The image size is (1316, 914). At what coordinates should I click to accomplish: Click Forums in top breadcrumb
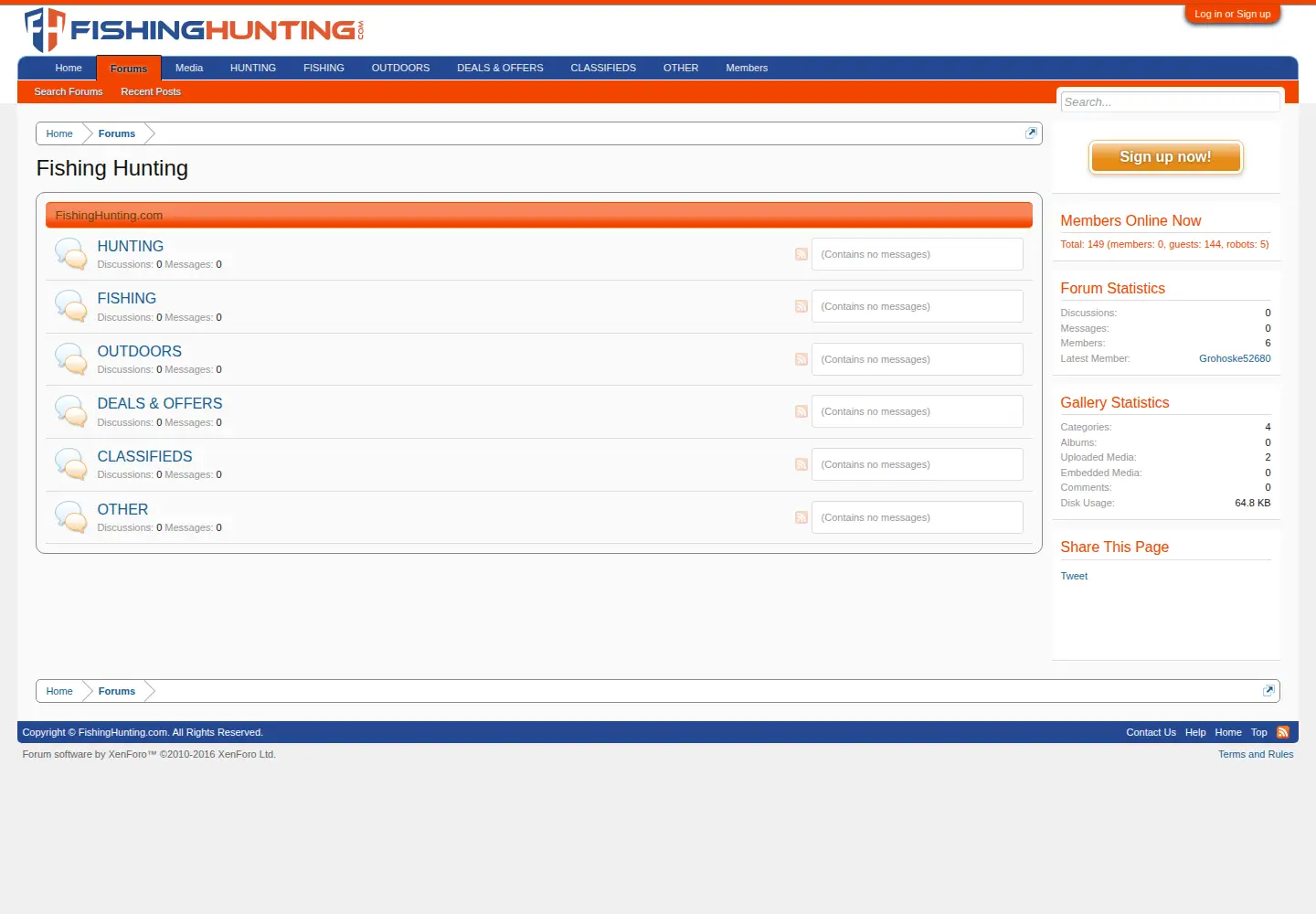click(117, 133)
